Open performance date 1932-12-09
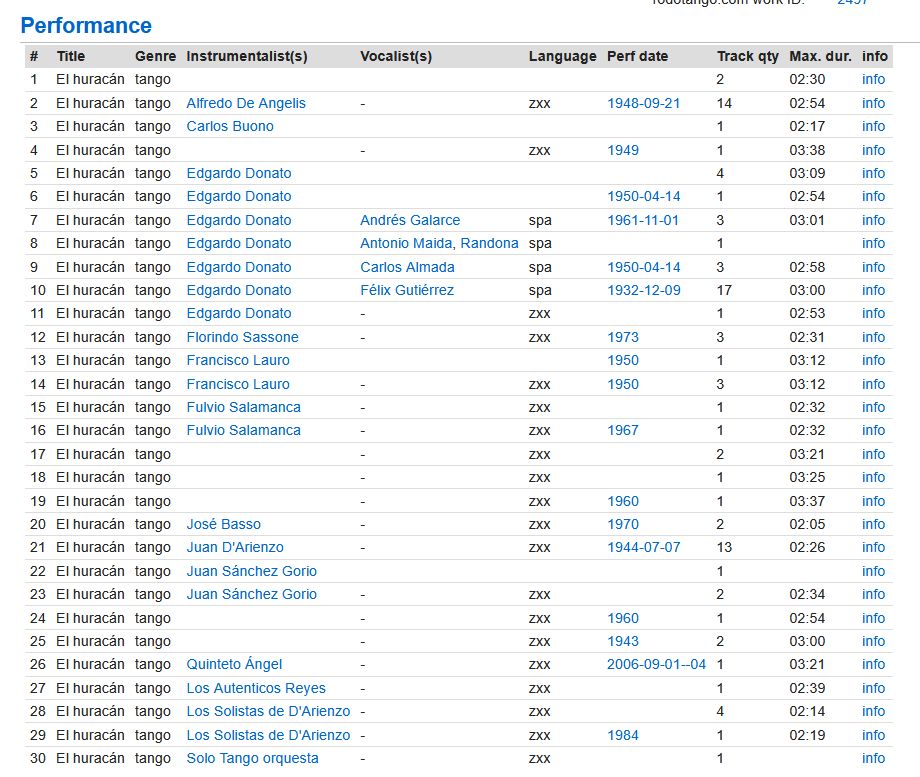920x777 pixels. tap(644, 290)
